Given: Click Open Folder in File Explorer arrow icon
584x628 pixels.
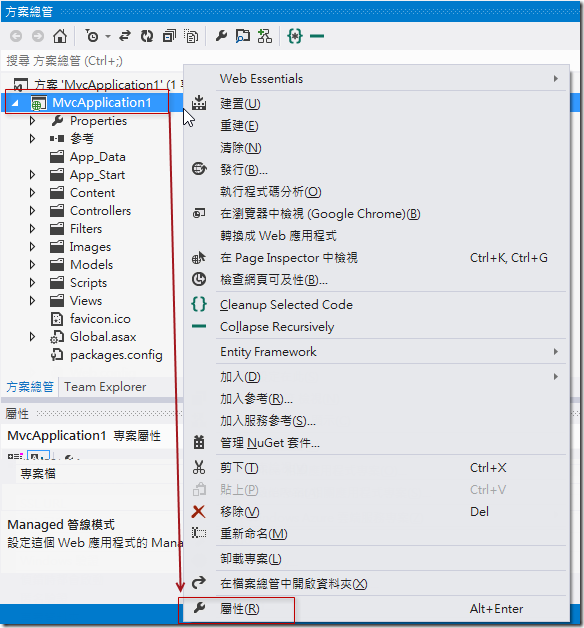Looking at the screenshot, I should click(199, 583).
